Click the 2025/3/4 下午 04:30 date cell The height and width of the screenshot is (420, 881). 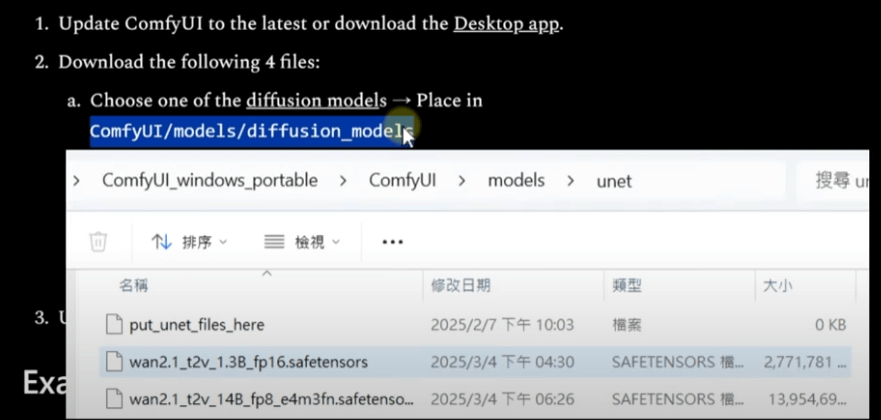point(502,362)
